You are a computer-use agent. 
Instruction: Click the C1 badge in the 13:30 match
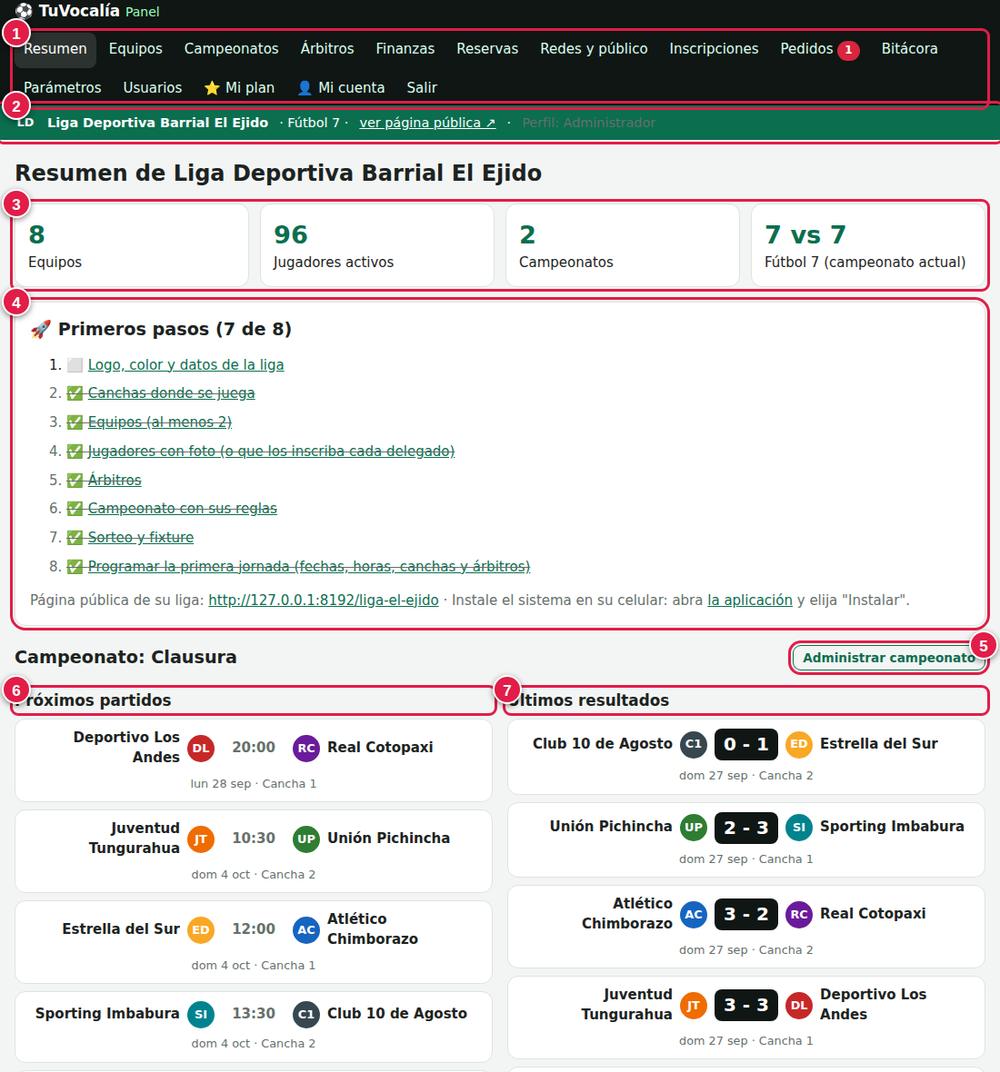(x=306, y=1015)
